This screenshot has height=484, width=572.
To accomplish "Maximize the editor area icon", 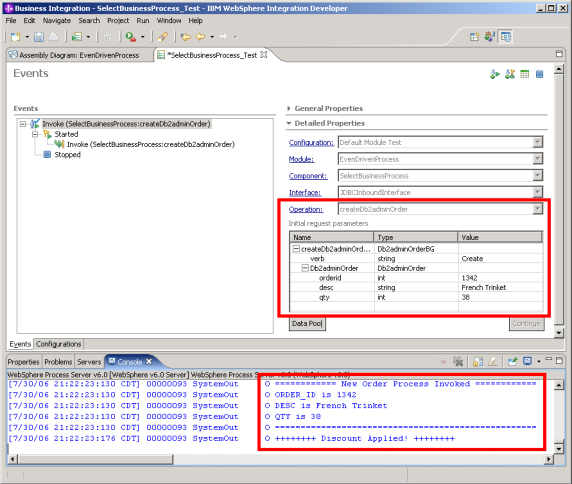I will pos(559,54).
